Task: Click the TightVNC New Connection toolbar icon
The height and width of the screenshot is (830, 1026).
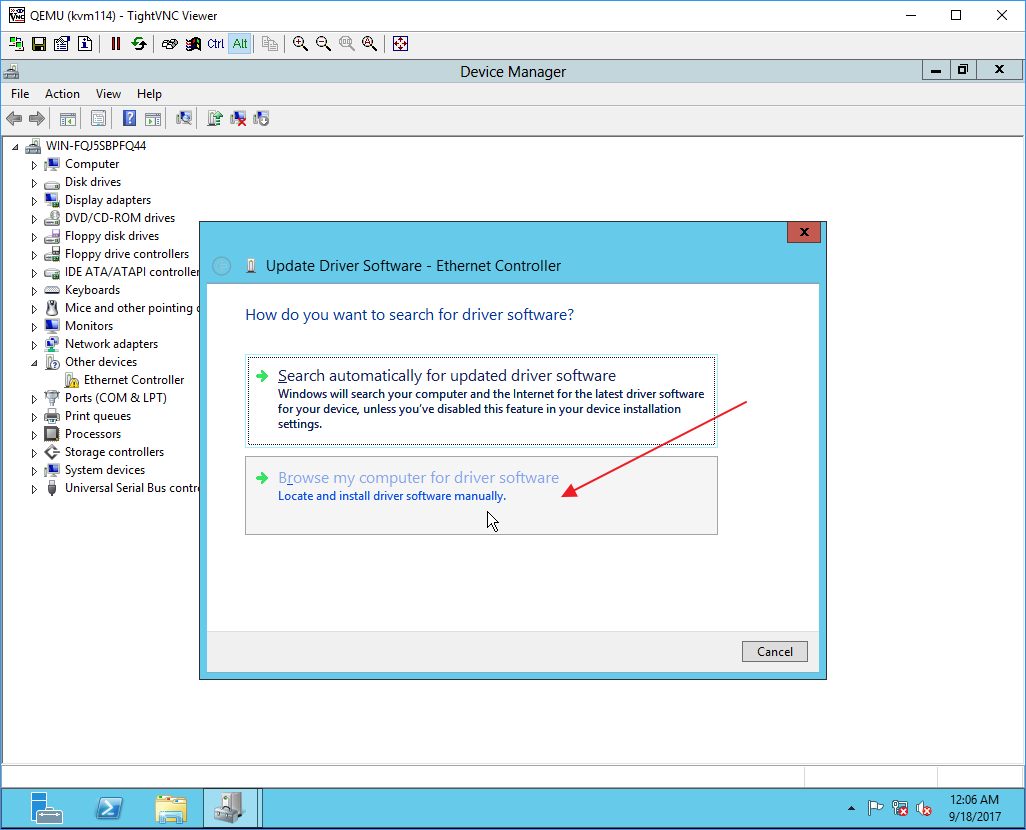Action: 16,44
